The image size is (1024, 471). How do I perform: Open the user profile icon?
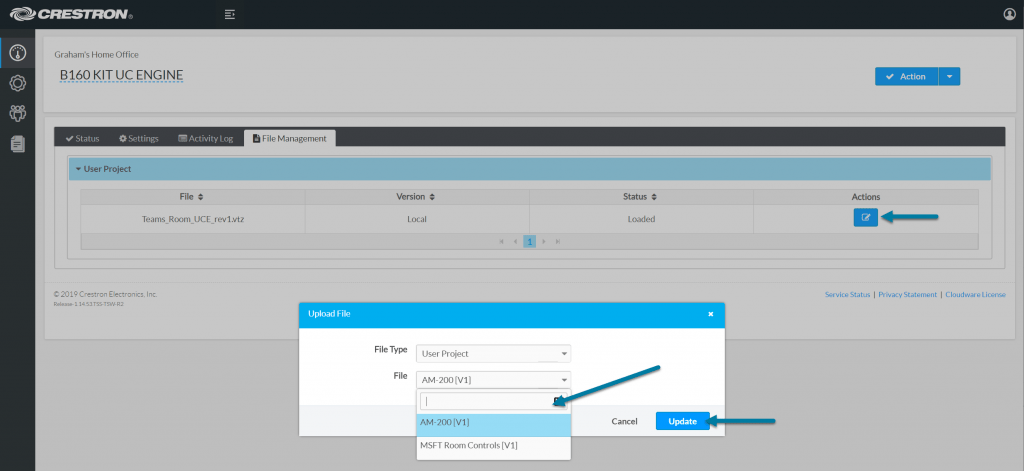(x=1010, y=14)
